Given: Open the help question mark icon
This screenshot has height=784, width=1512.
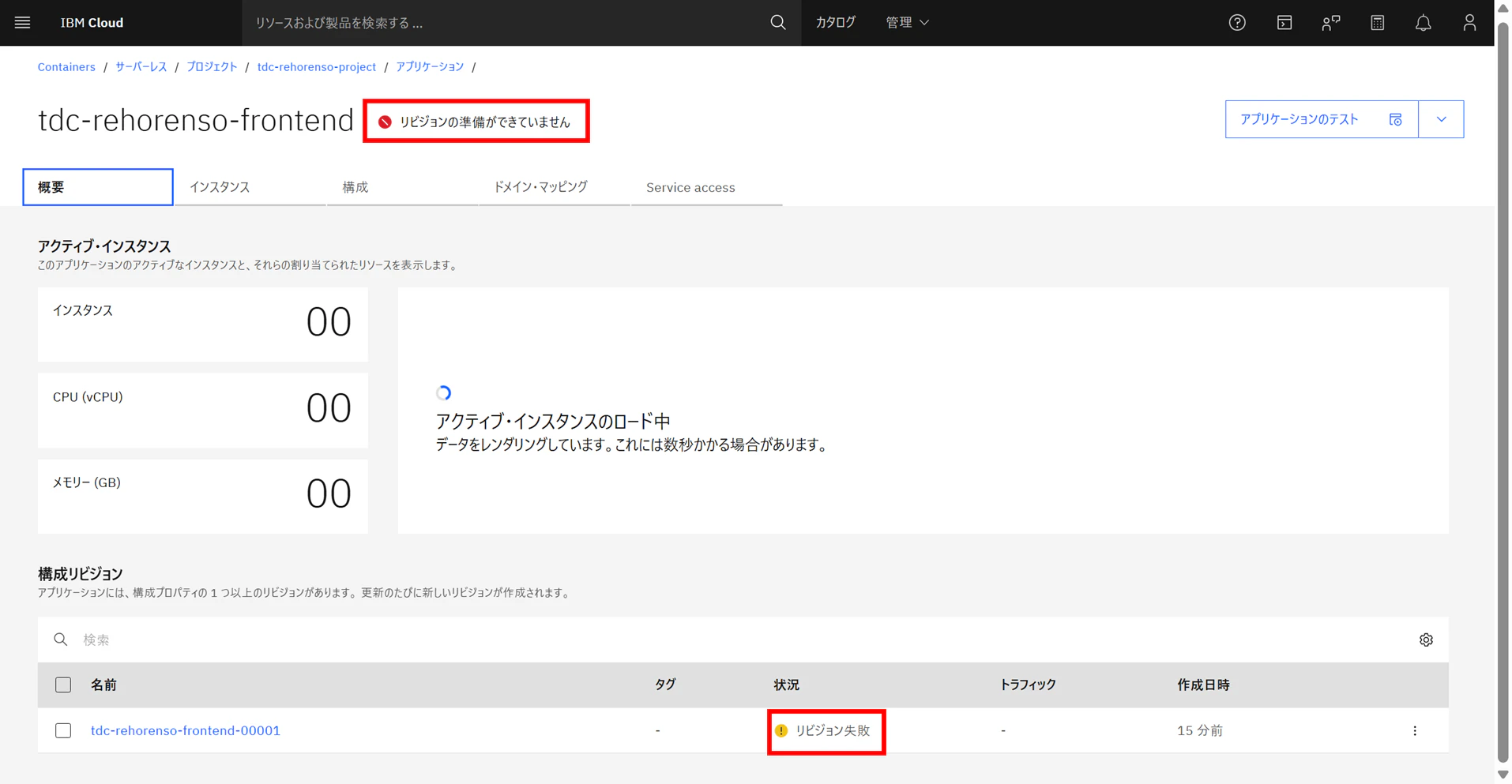Looking at the screenshot, I should (1237, 23).
